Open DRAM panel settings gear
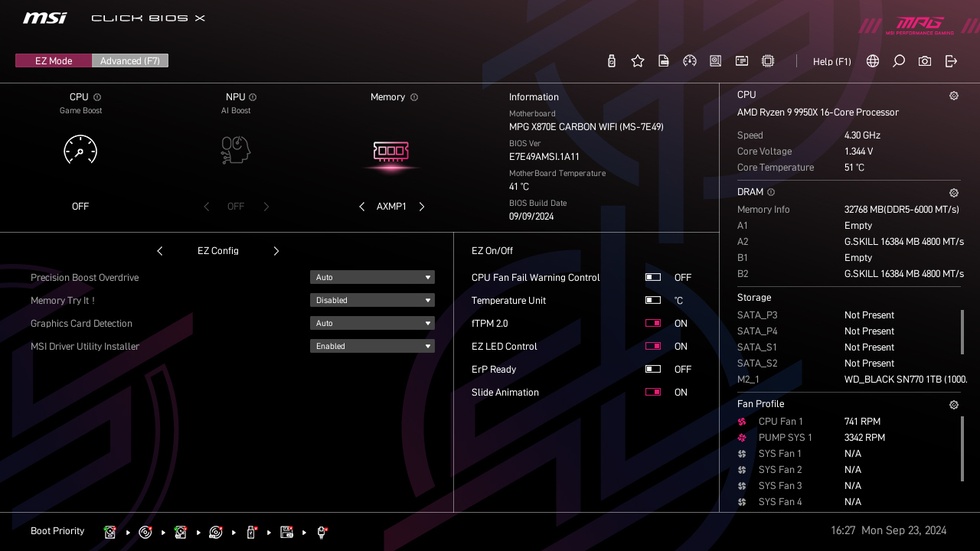 (x=954, y=192)
